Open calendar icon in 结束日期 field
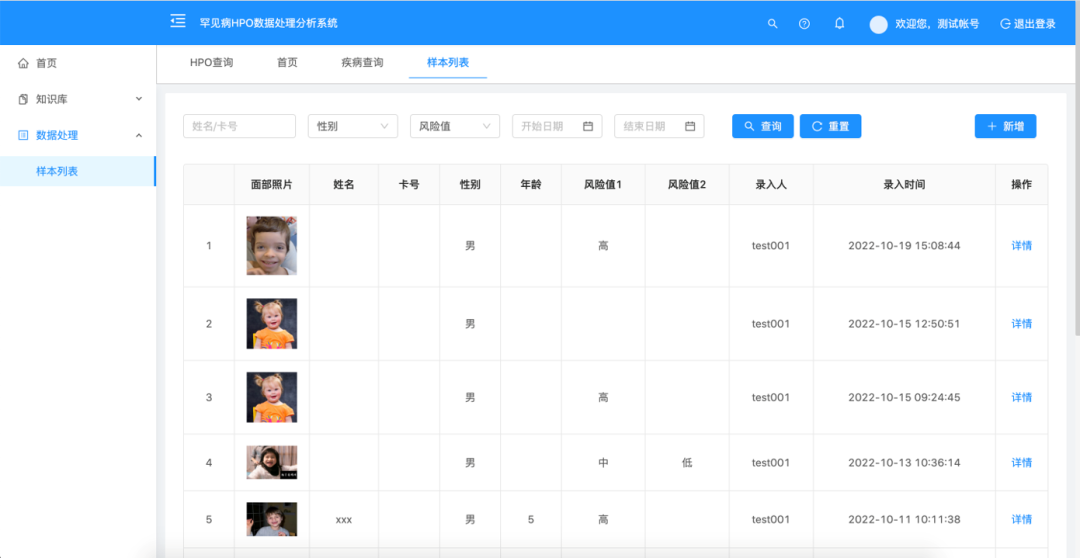 (689, 126)
